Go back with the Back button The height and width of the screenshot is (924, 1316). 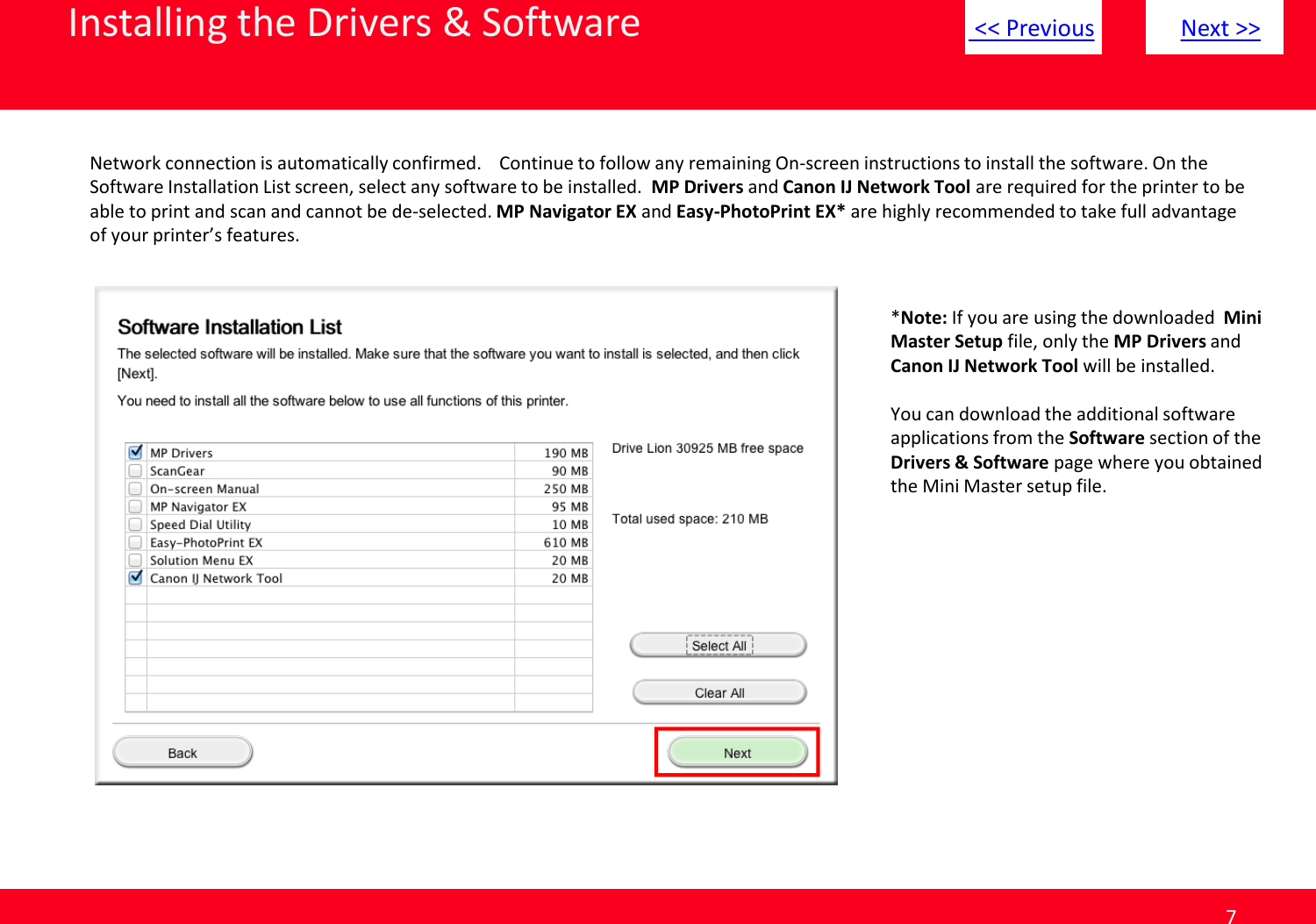(182, 753)
